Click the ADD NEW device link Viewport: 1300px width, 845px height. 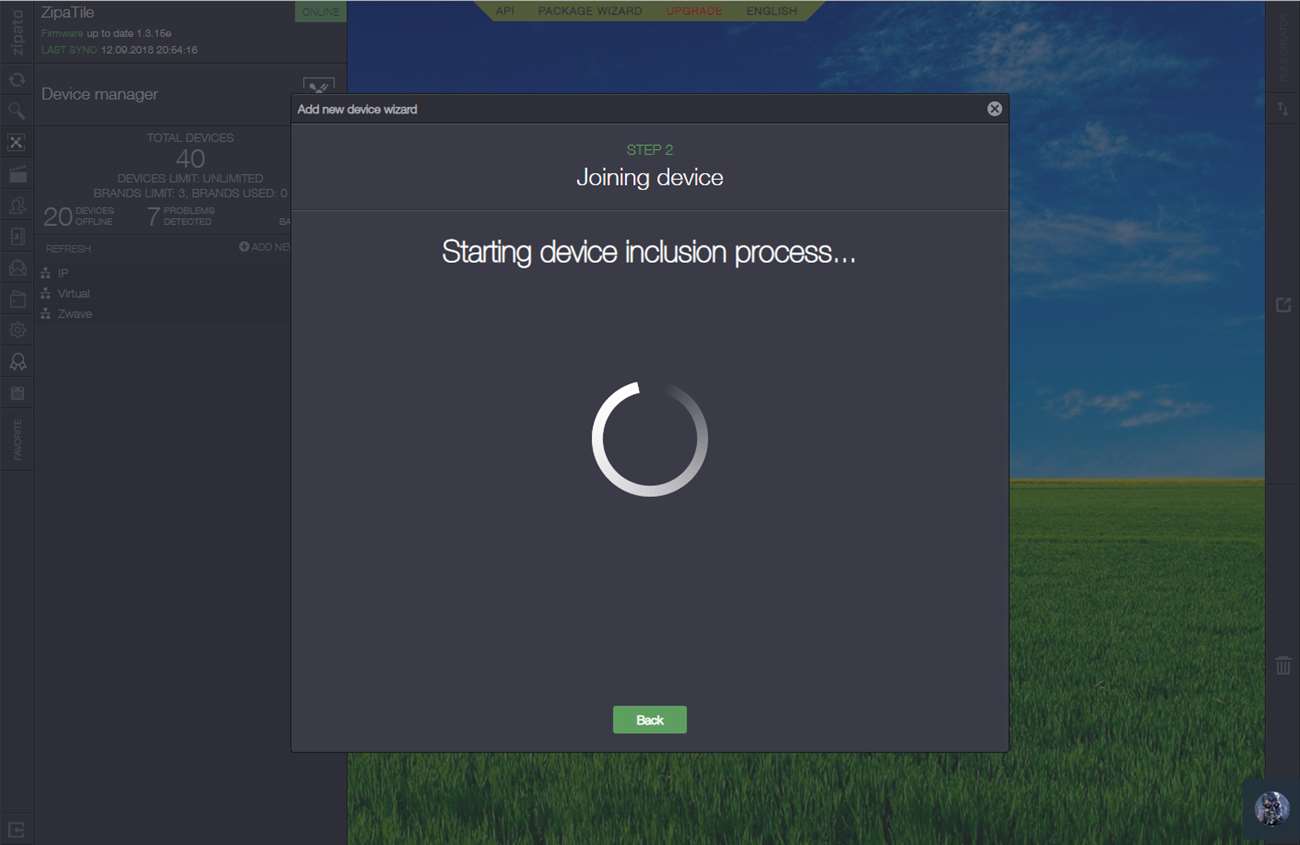pyautogui.click(x=265, y=247)
